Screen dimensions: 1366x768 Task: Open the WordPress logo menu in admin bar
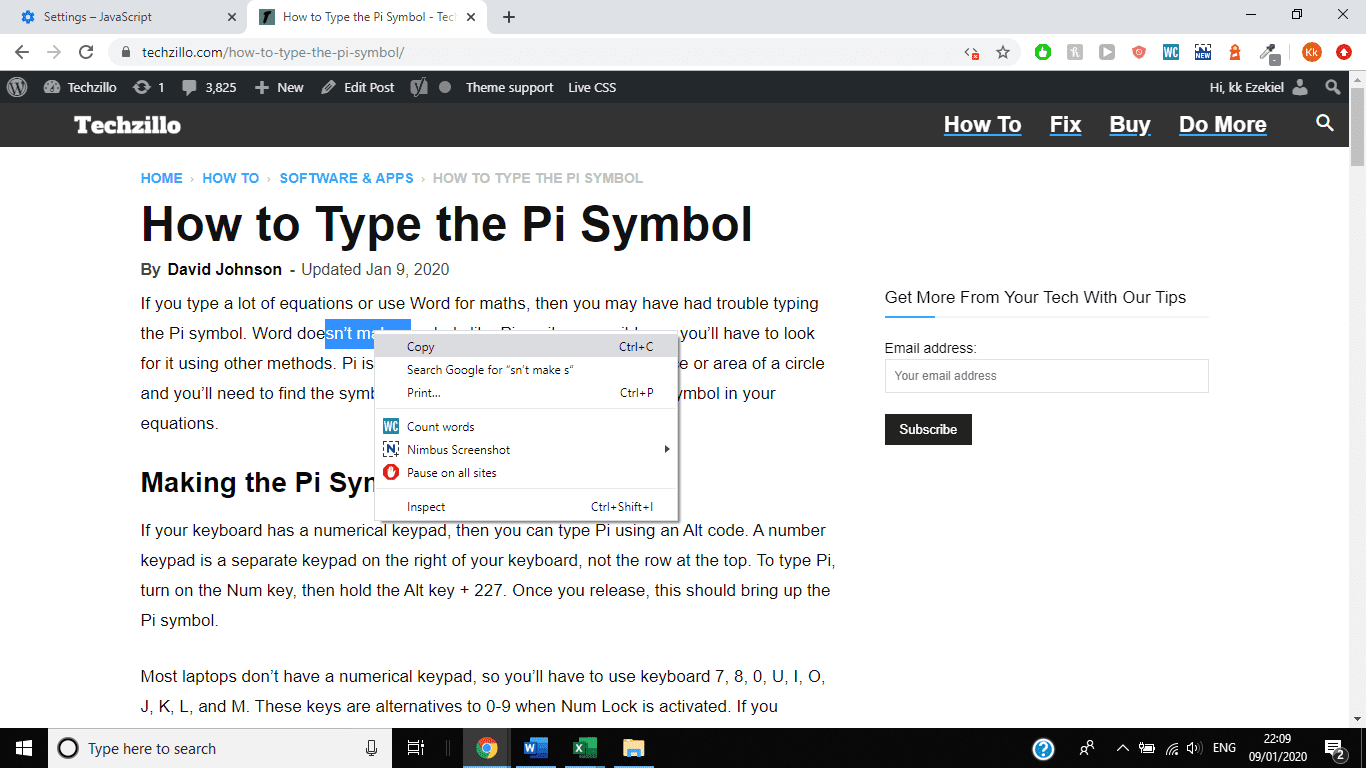pos(16,87)
